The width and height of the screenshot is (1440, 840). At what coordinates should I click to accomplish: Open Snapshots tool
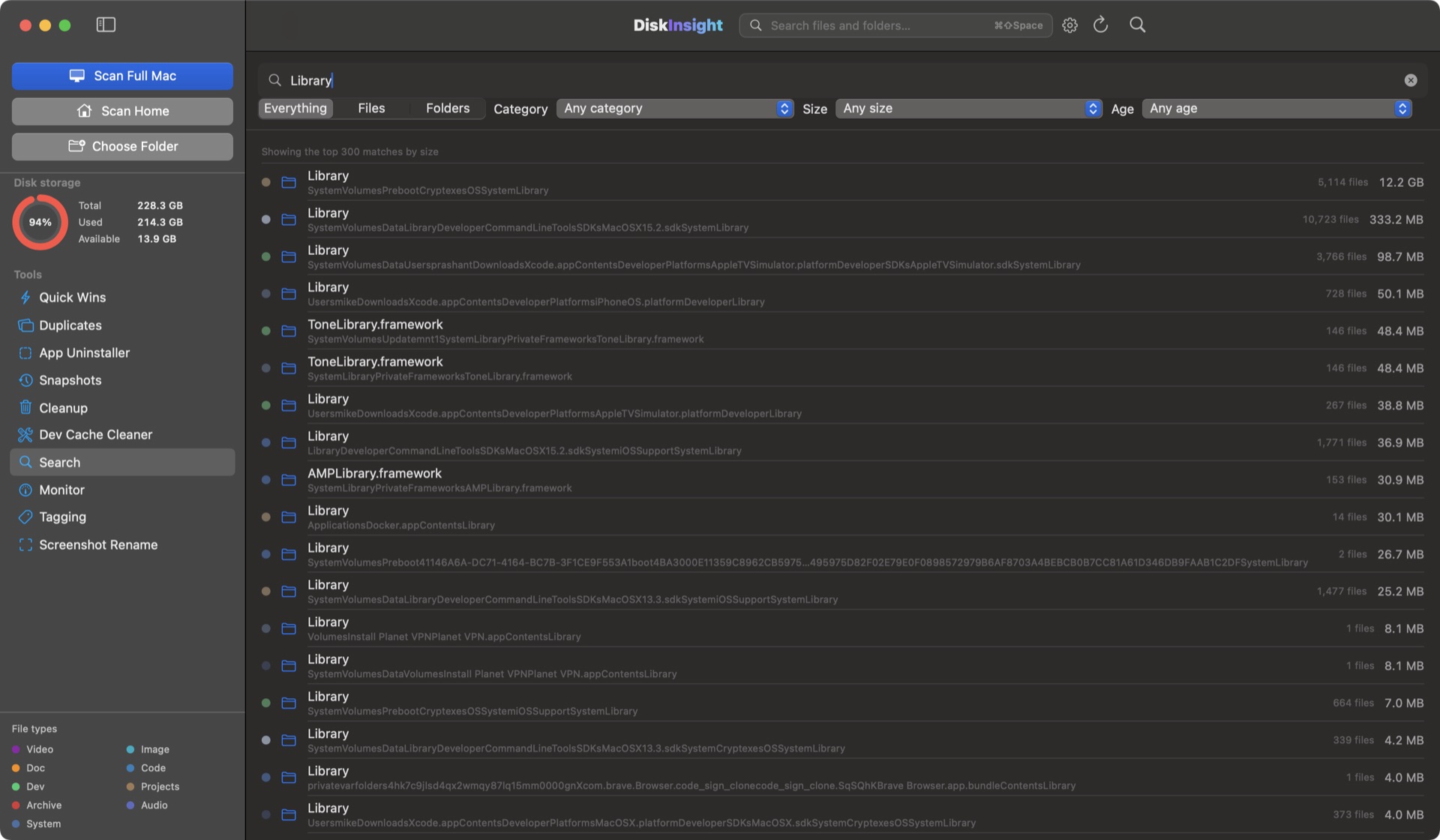(122, 380)
